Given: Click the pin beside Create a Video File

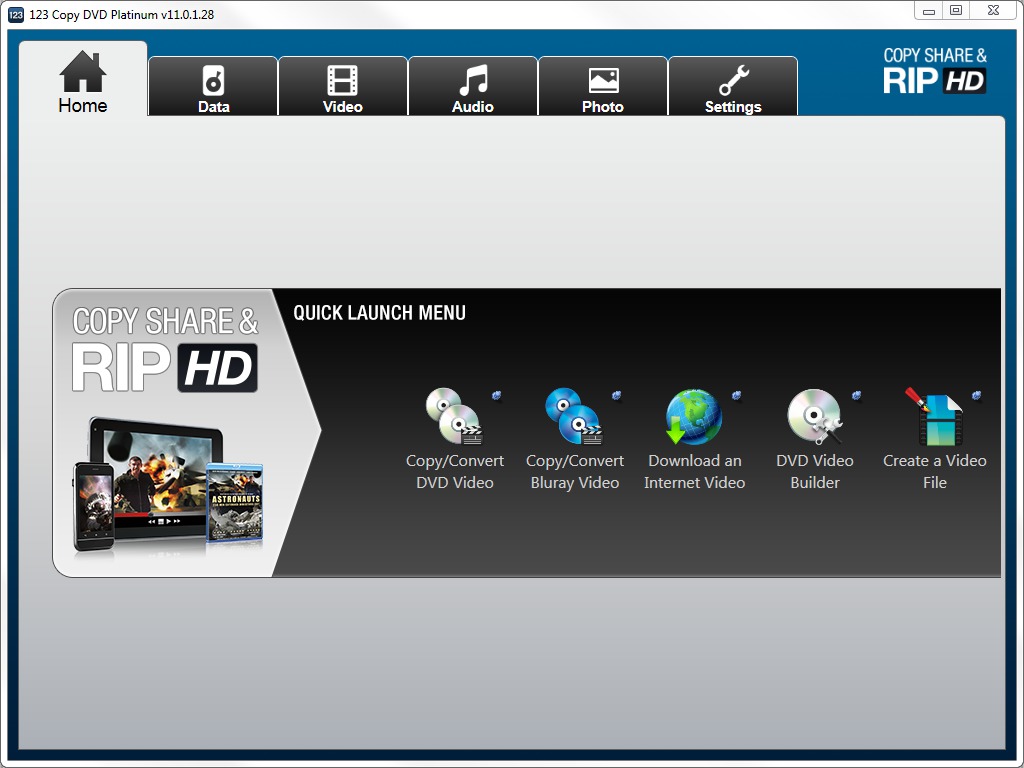Looking at the screenshot, I should click(x=977, y=395).
